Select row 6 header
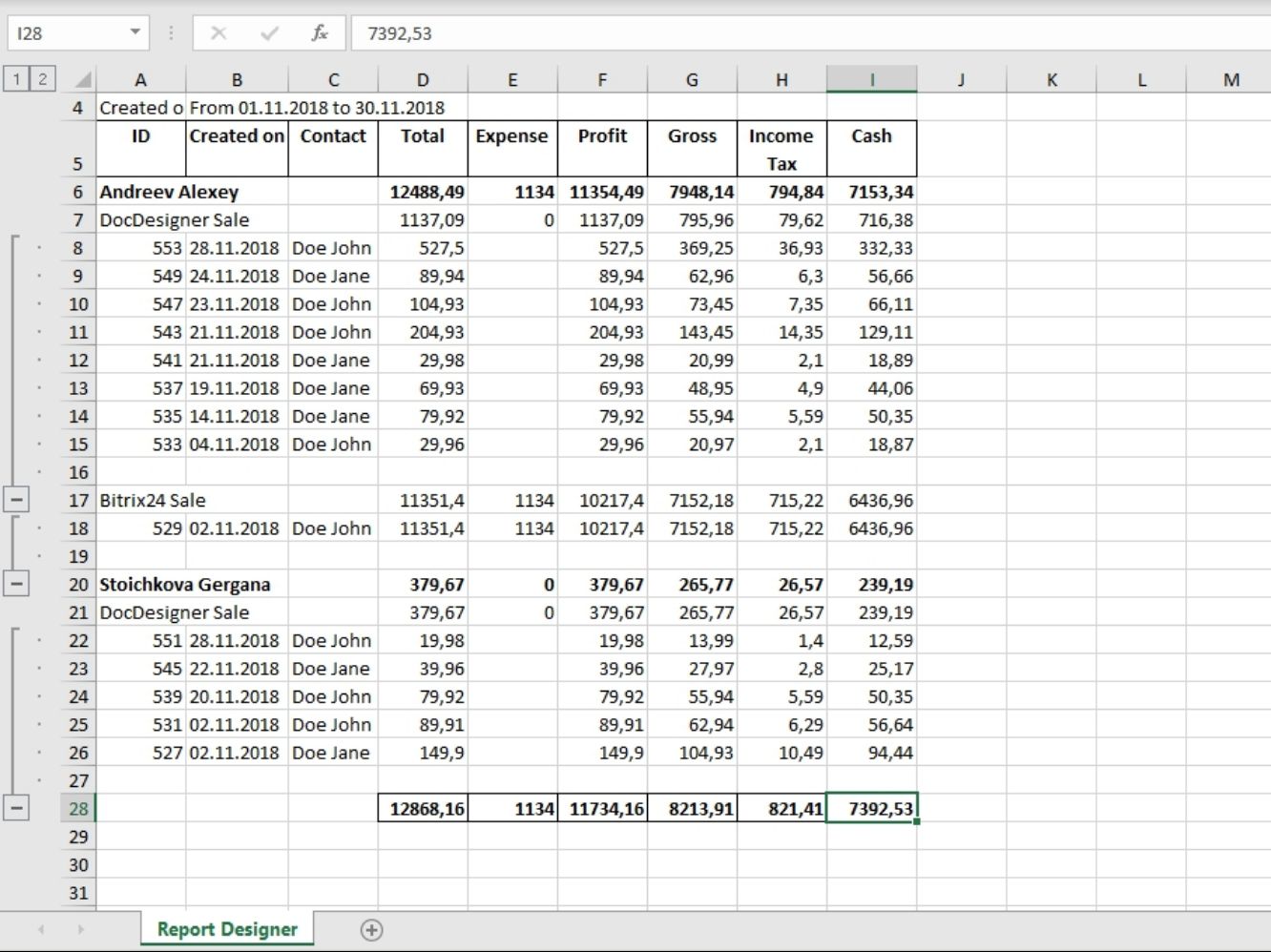Image resolution: width=1271 pixels, height=952 pixels. (78, 192)
